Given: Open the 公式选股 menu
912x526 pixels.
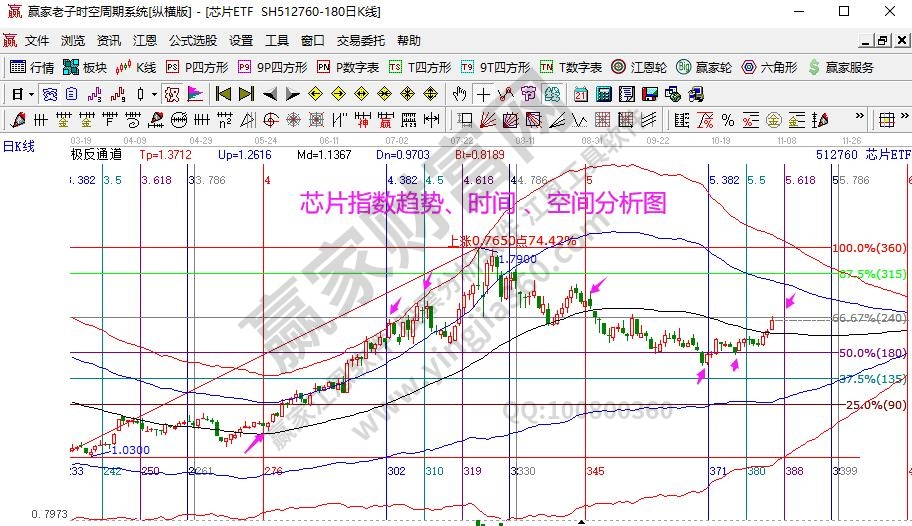Looking at the screenshot, I should click(192, 41).
